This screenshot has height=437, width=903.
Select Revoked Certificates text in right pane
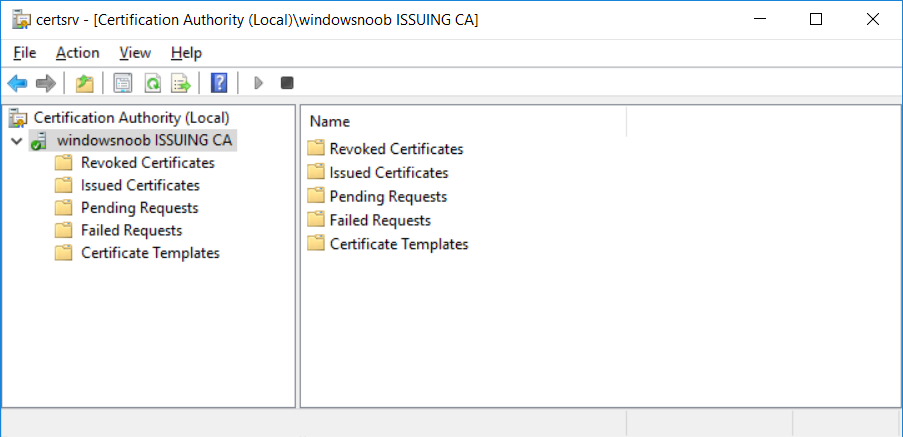[x=397, y=149]
